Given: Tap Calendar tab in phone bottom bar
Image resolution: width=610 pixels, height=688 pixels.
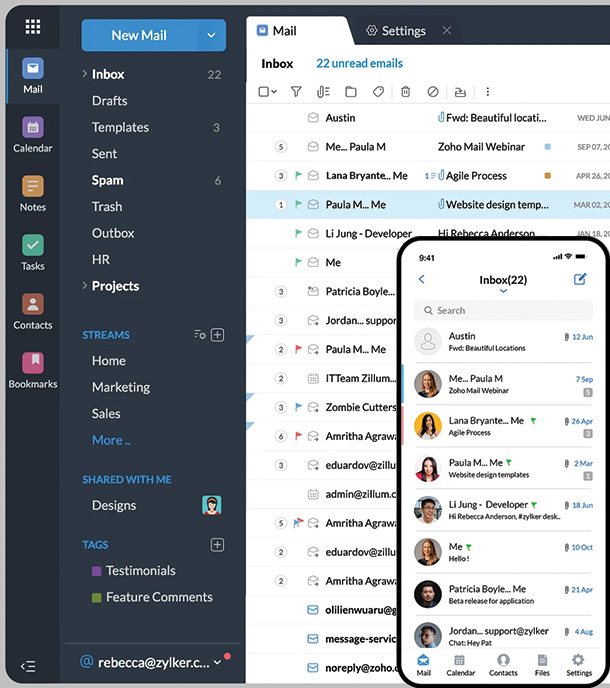Looking at the screenshot, I should click(460, 665).
